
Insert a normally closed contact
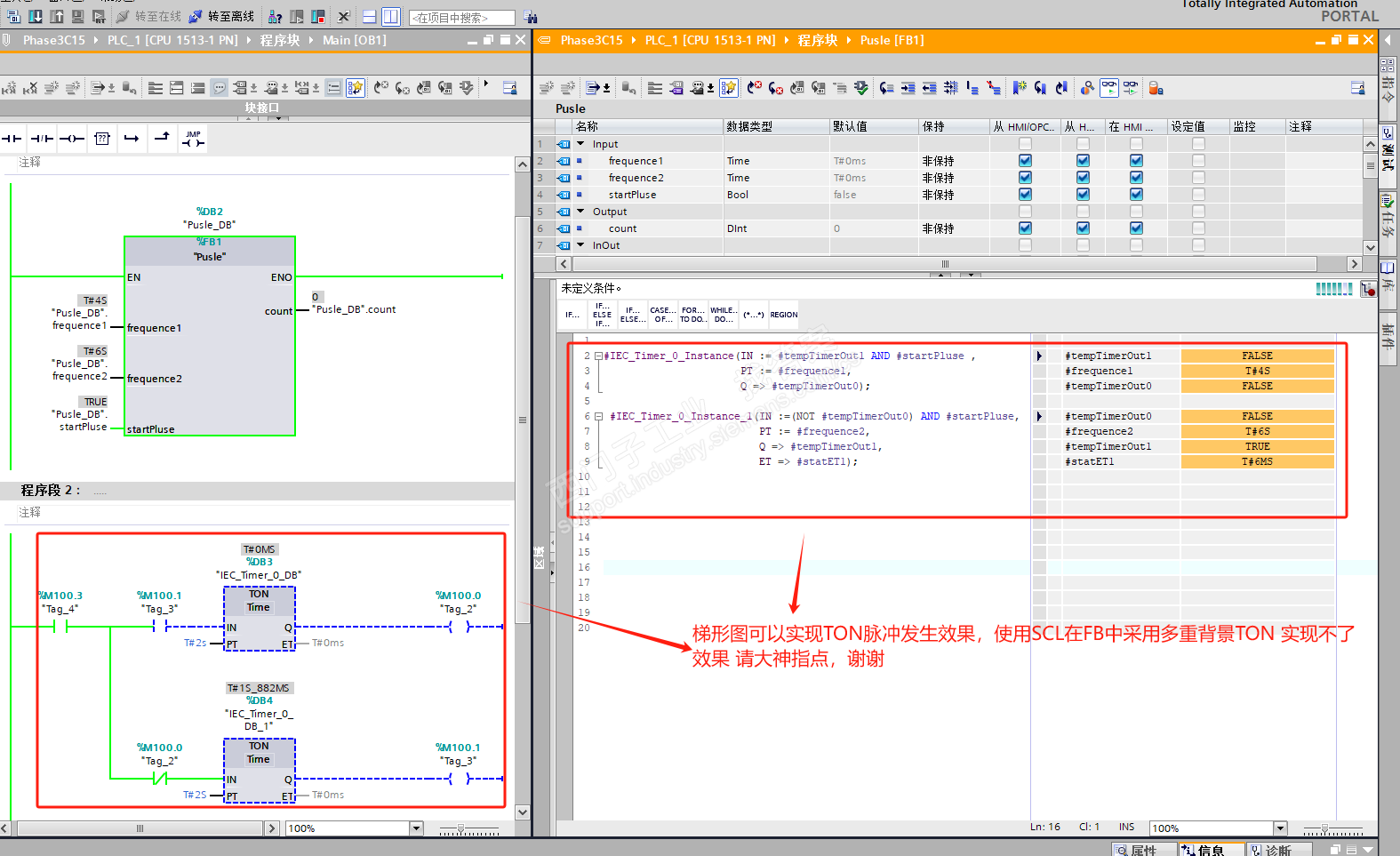(x=42, y=139)
